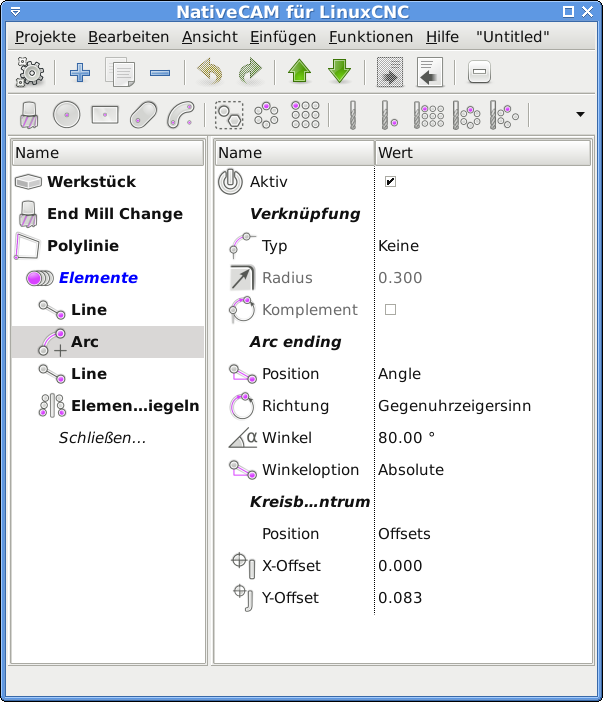Click the Name column header in properties panel
Image resolution: width=603 pixels, height=702 pixels.
point(295,153)
